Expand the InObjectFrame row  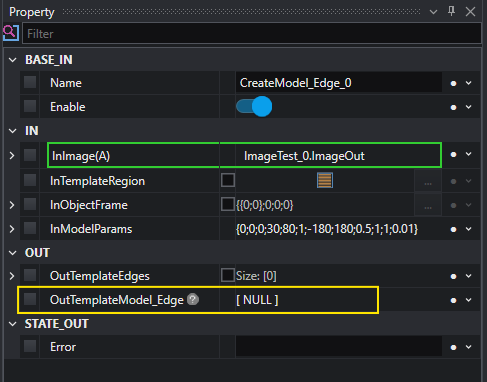tap(12, 205)
